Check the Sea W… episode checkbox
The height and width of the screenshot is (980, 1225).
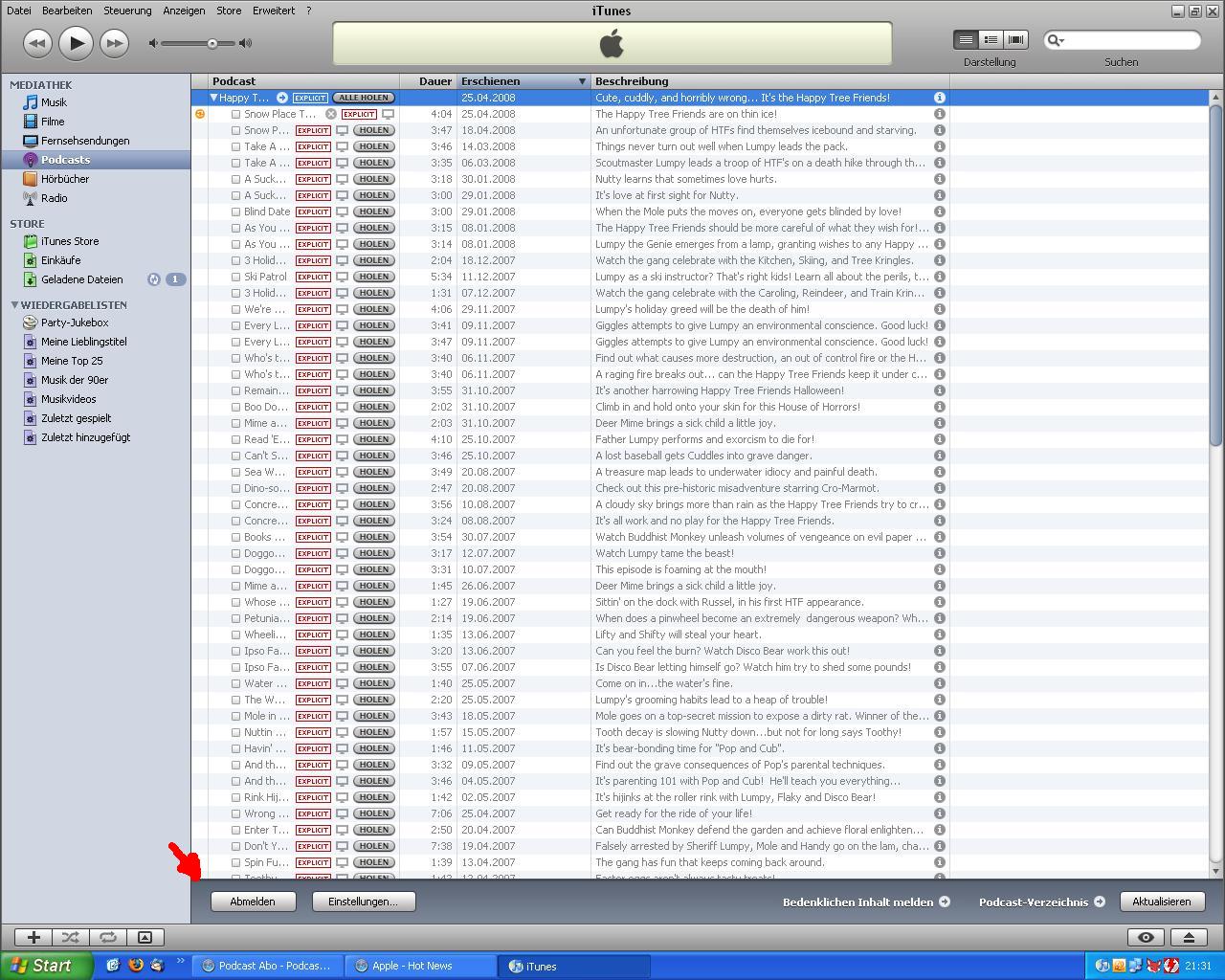(x=236, y=472)
